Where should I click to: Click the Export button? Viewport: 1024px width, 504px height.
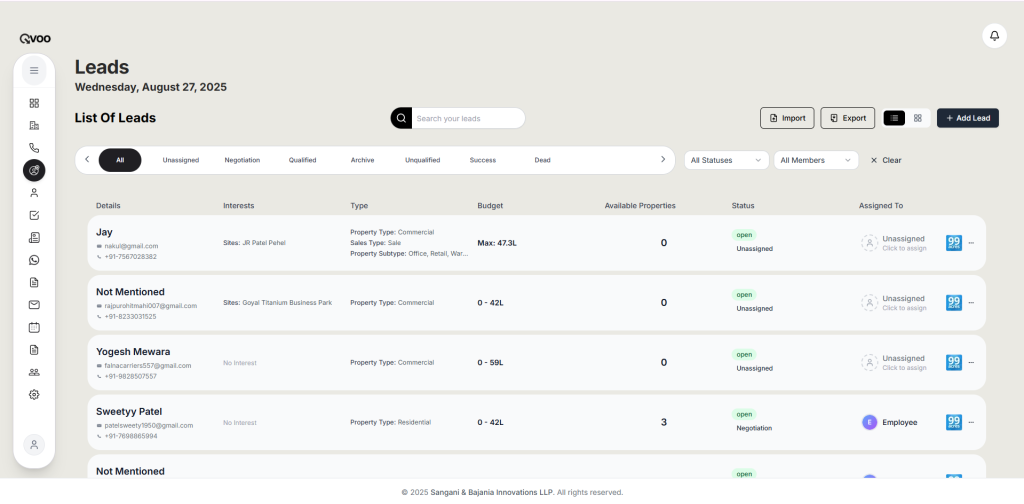(x=847, y=118)
